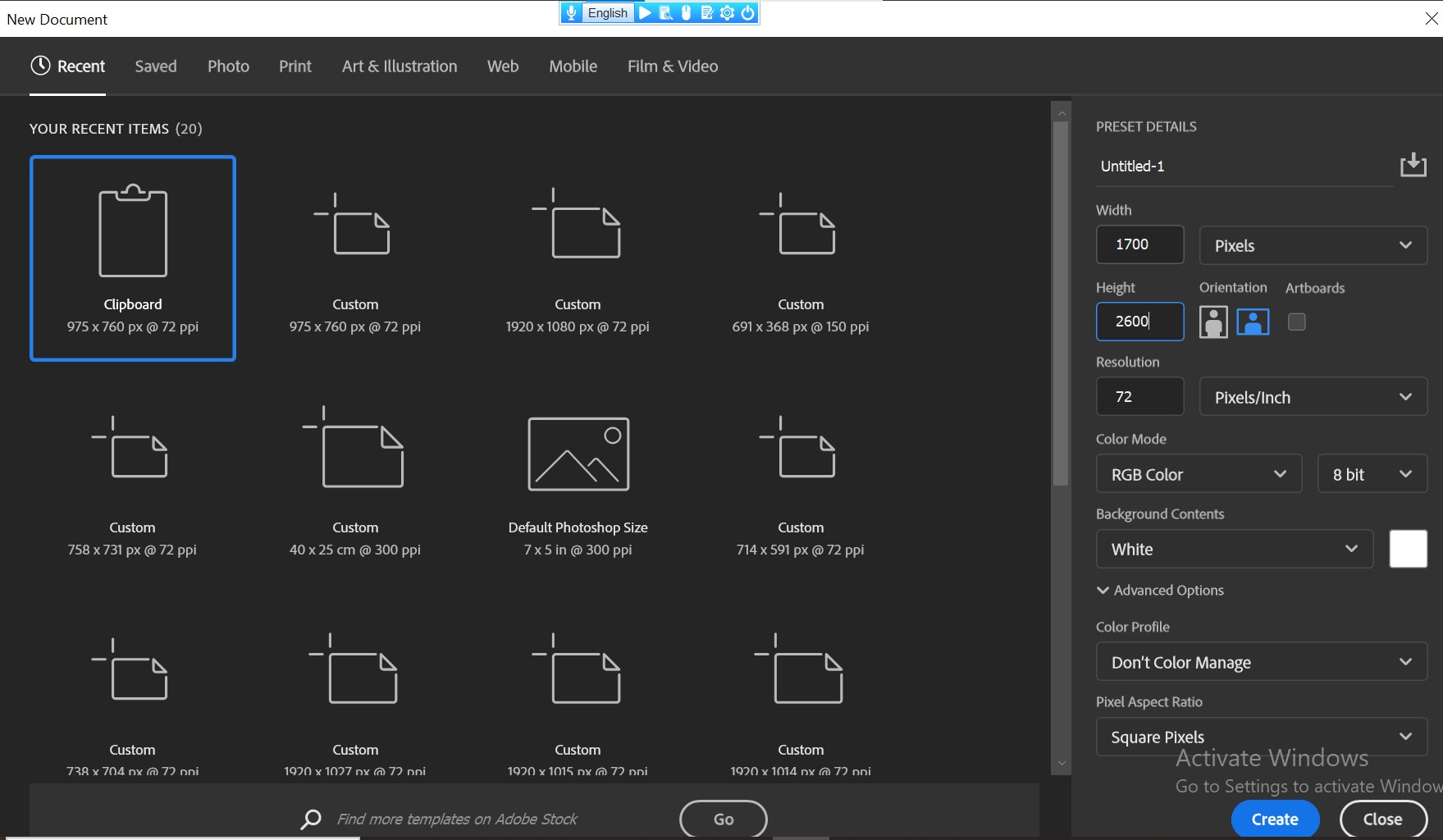Click the microphone icon in the floating toolbar
The height and width of the screenshot is (840, 1443).
tap(572, 13)
